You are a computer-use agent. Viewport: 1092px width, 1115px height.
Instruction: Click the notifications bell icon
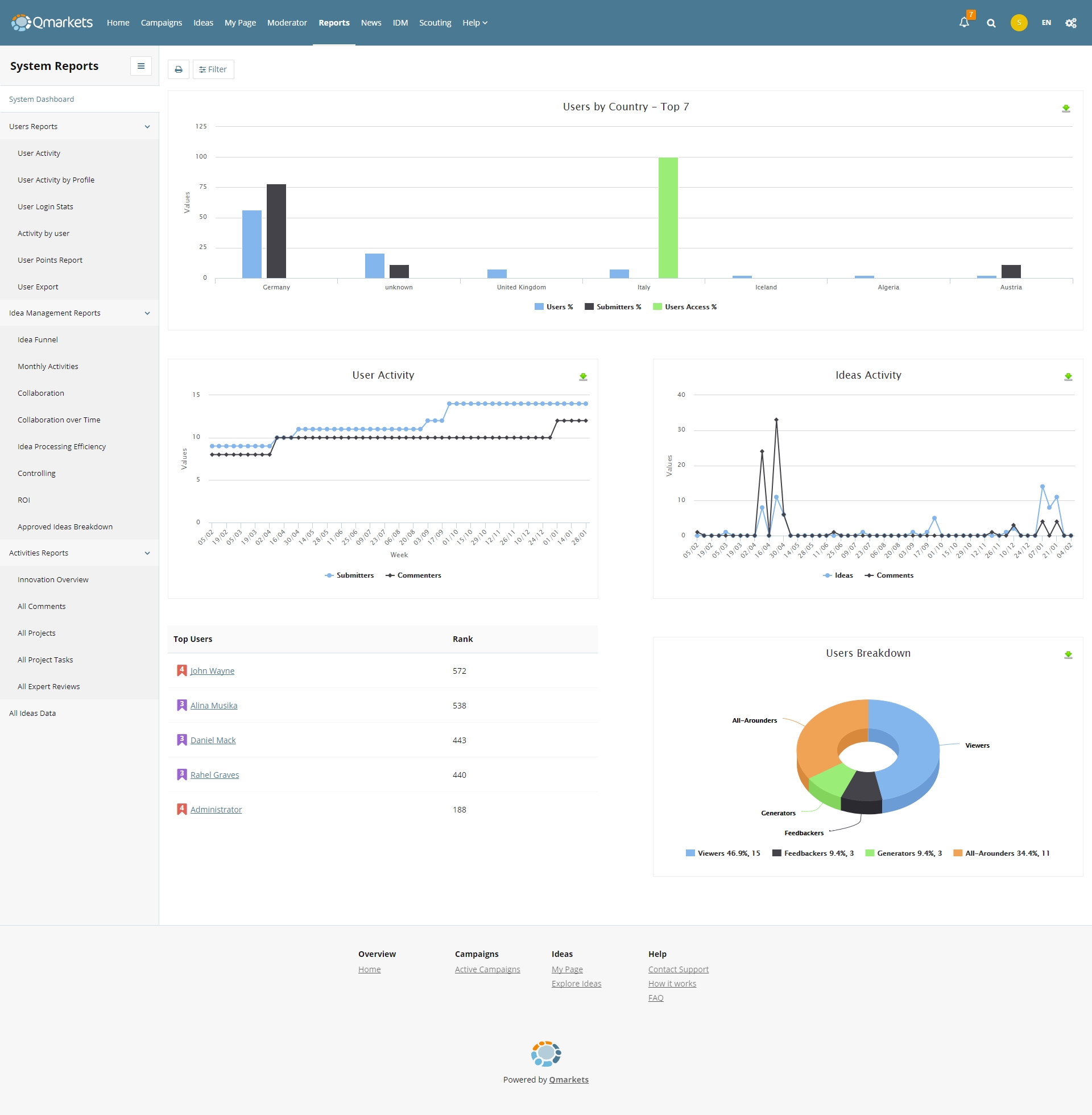click(x=964, y=23)
